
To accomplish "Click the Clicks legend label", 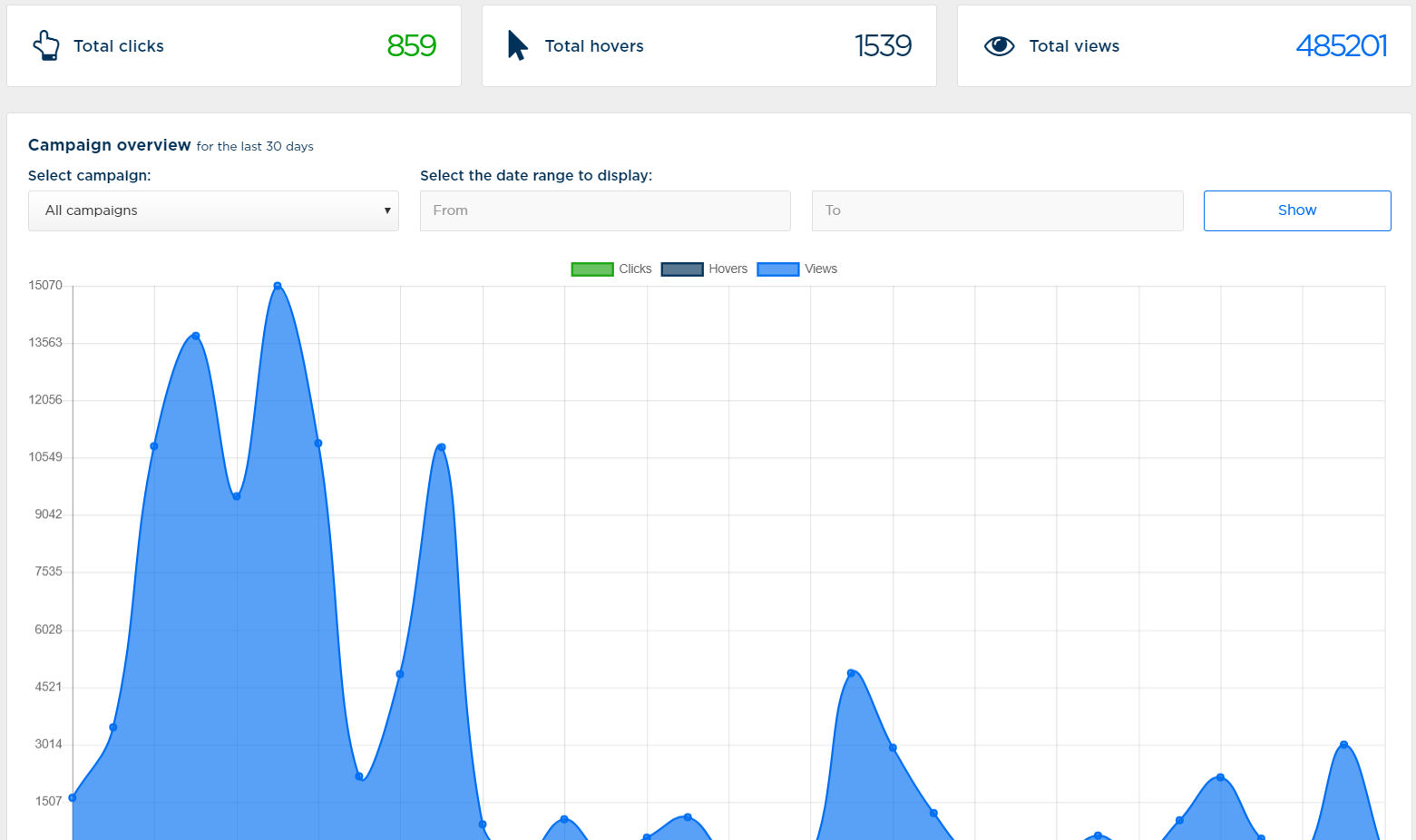I will tap(635, 269).
